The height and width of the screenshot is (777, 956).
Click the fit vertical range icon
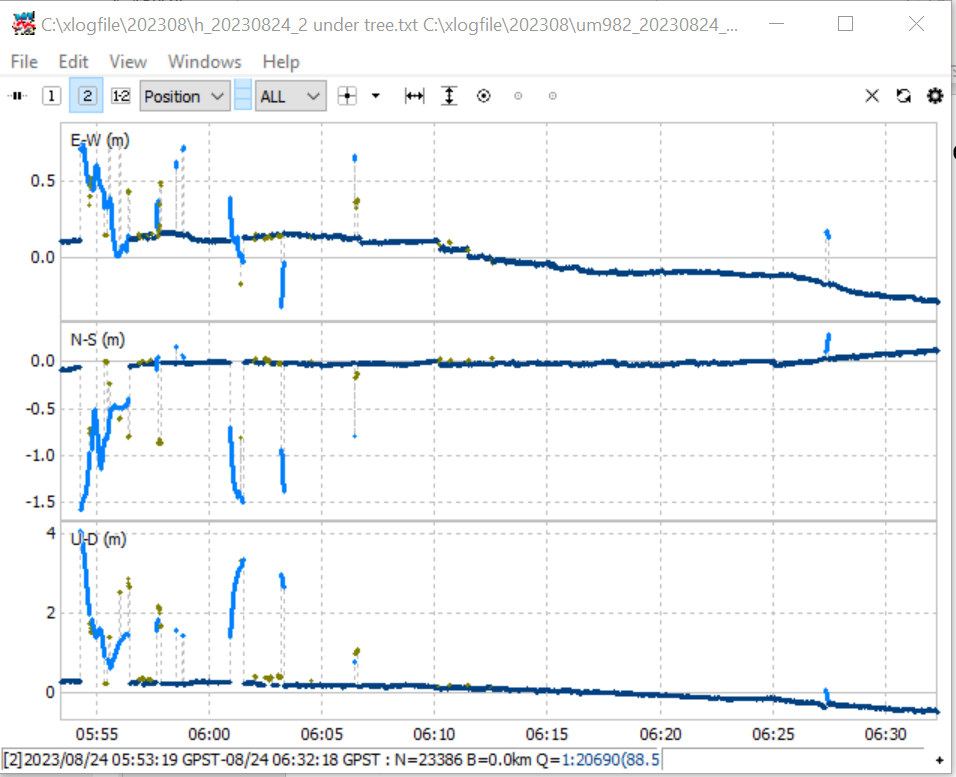(449, 96)
